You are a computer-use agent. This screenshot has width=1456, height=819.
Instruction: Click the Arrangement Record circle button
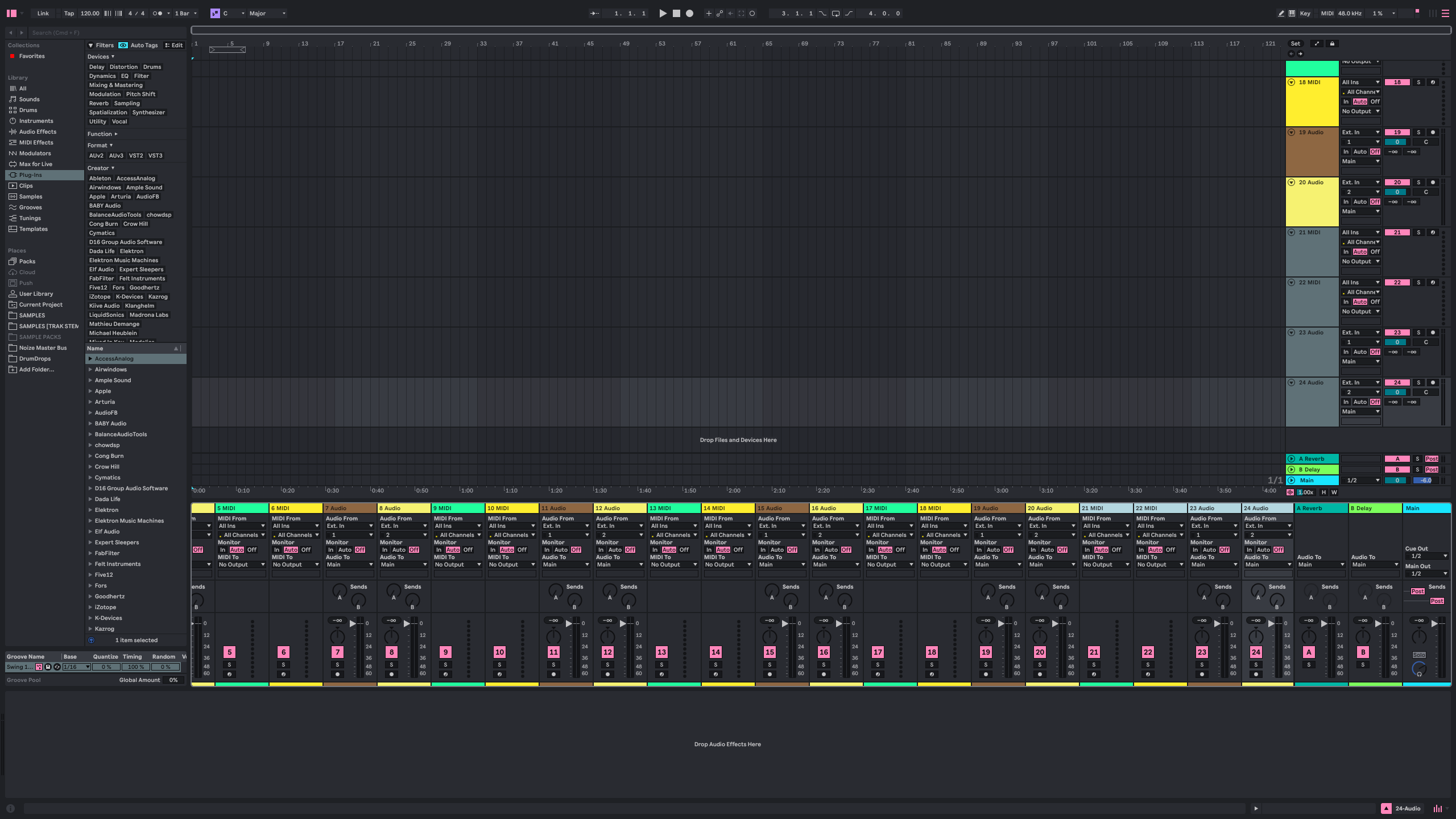click(x=689, y=13)
